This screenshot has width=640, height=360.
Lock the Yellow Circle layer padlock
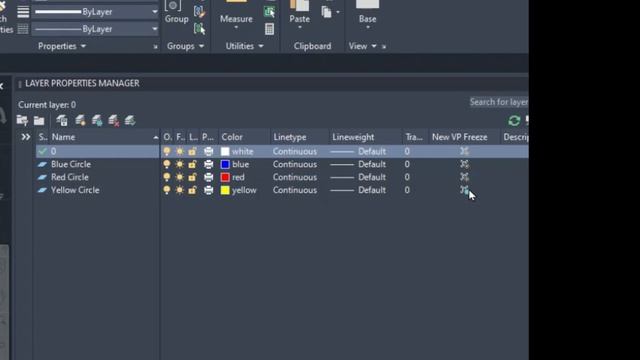[192, 190]
